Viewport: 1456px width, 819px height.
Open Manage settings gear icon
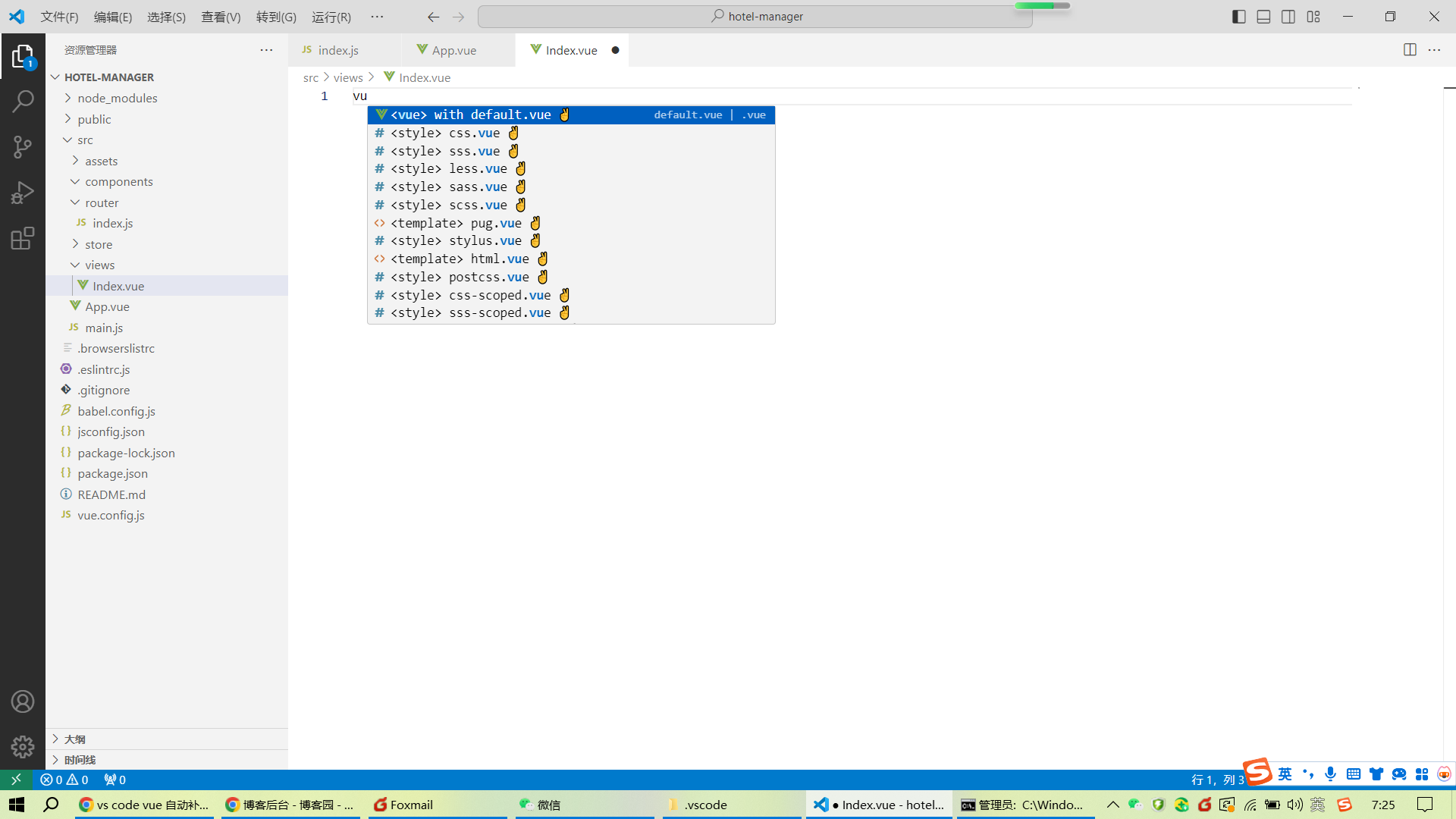pyautogui.click(x=23, y=747)
